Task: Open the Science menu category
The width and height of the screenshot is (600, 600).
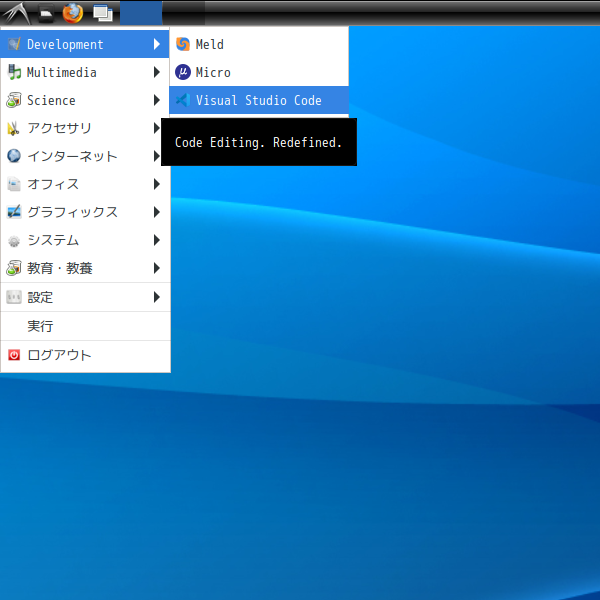Action: [x=85, y=100]
